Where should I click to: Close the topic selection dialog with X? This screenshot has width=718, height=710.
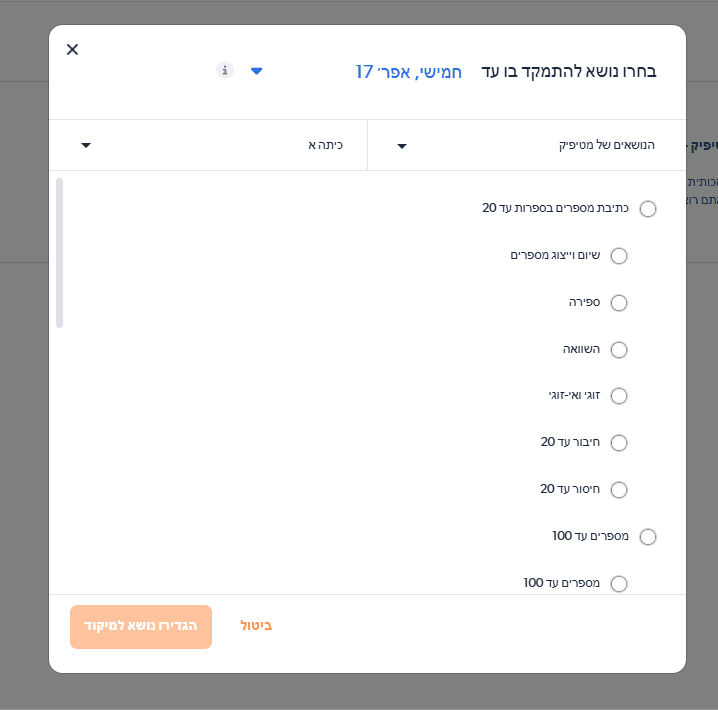tap(72, 50)
